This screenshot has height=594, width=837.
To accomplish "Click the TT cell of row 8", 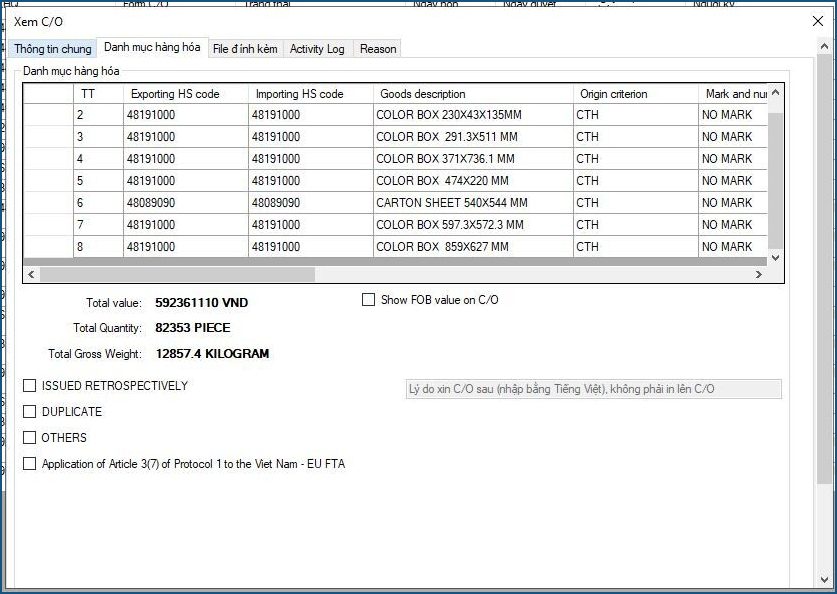I will [98, 247].
